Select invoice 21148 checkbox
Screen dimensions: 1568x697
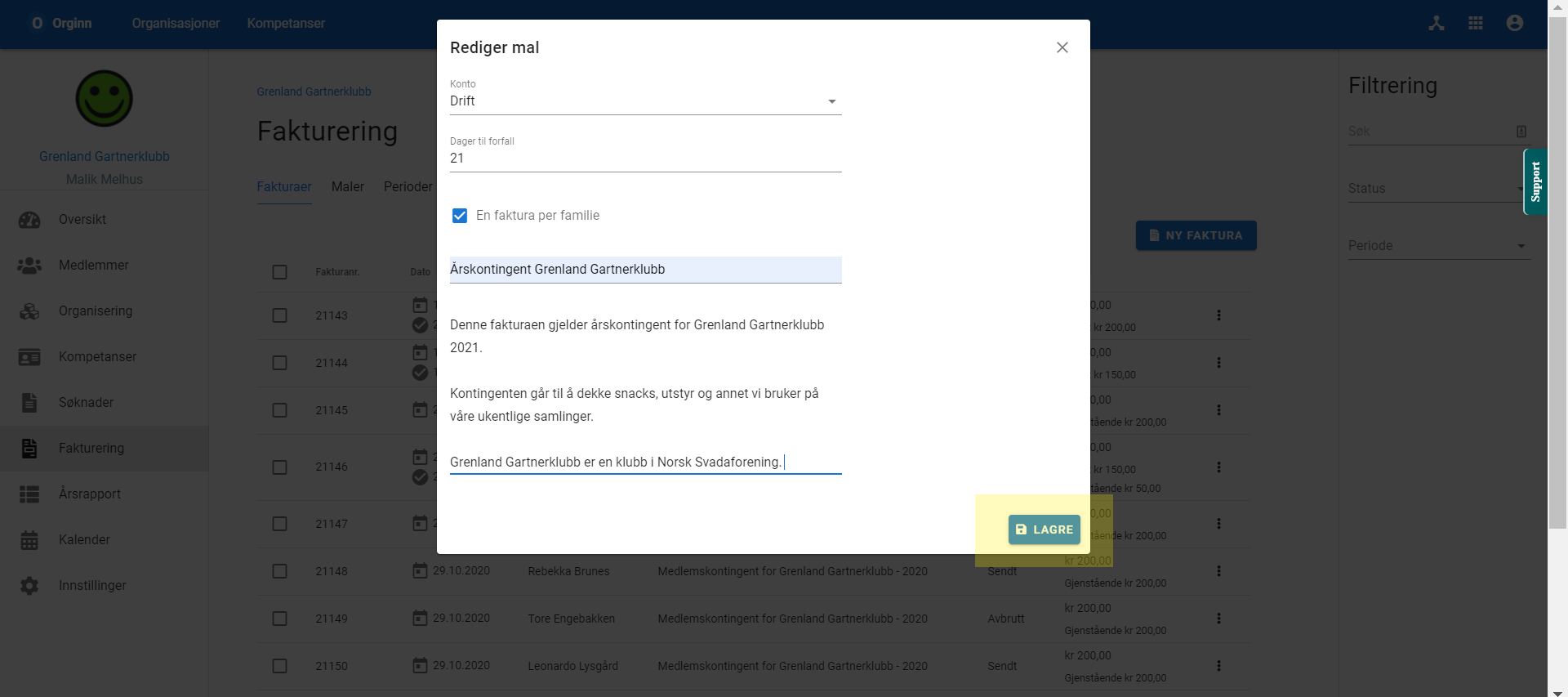click(279, 571)
